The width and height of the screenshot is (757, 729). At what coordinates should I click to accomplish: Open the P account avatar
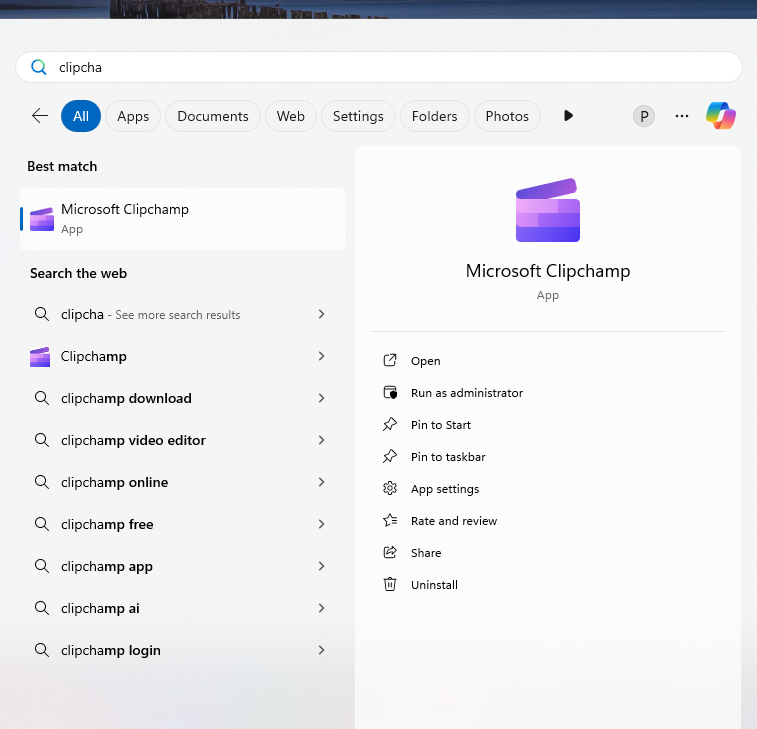coord(644,116)
